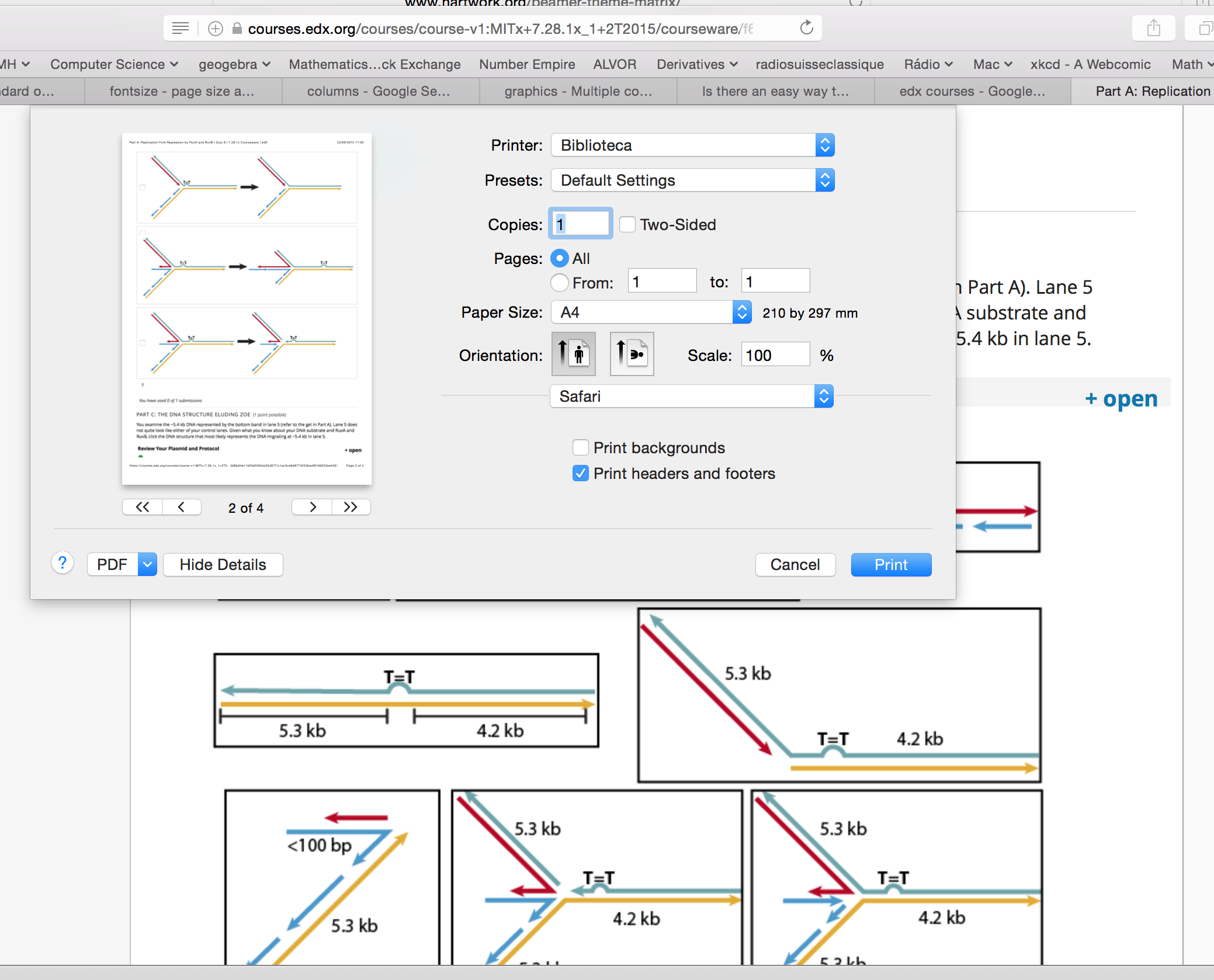Expand the PDF options dropdown arrow
The image size is (1214, 980).
click(x=148, y=564)
